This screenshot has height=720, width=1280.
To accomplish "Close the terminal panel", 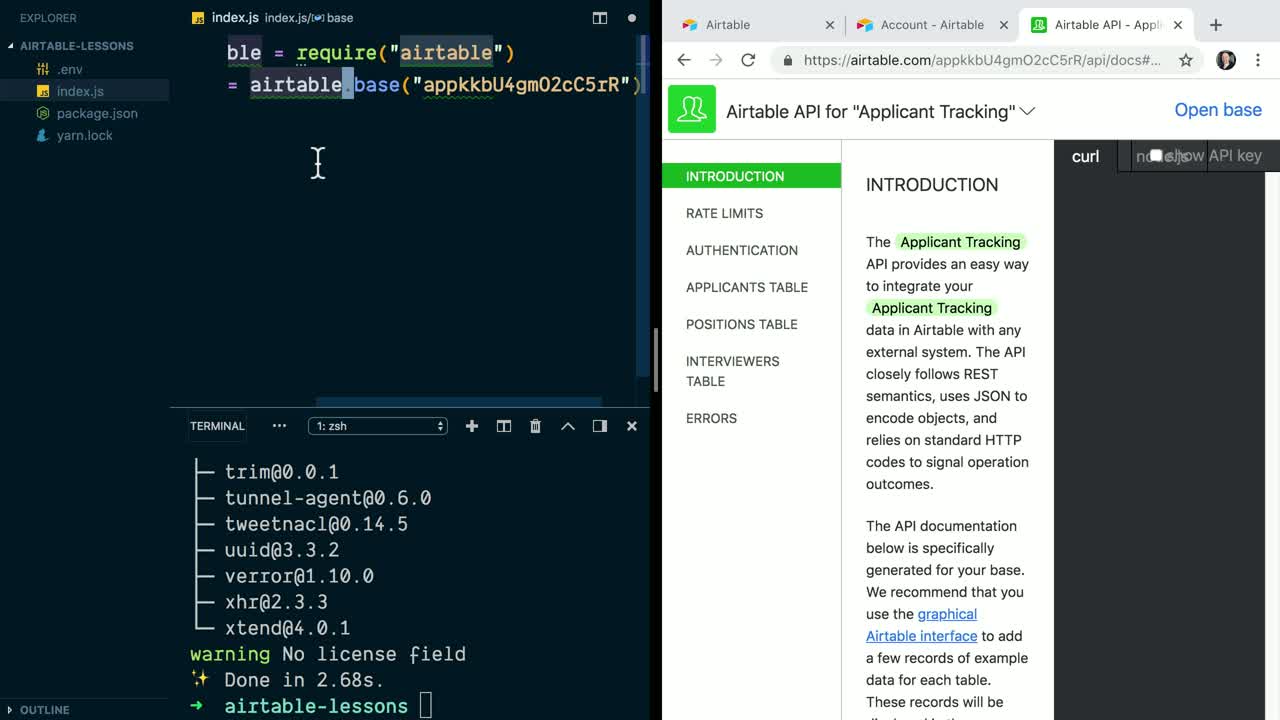I will point(632,426).
